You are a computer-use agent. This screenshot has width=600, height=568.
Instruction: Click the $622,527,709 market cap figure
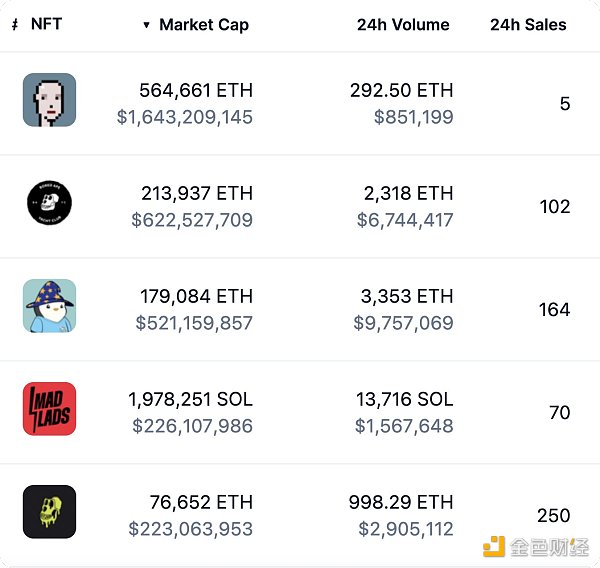(x=192, y=220)
